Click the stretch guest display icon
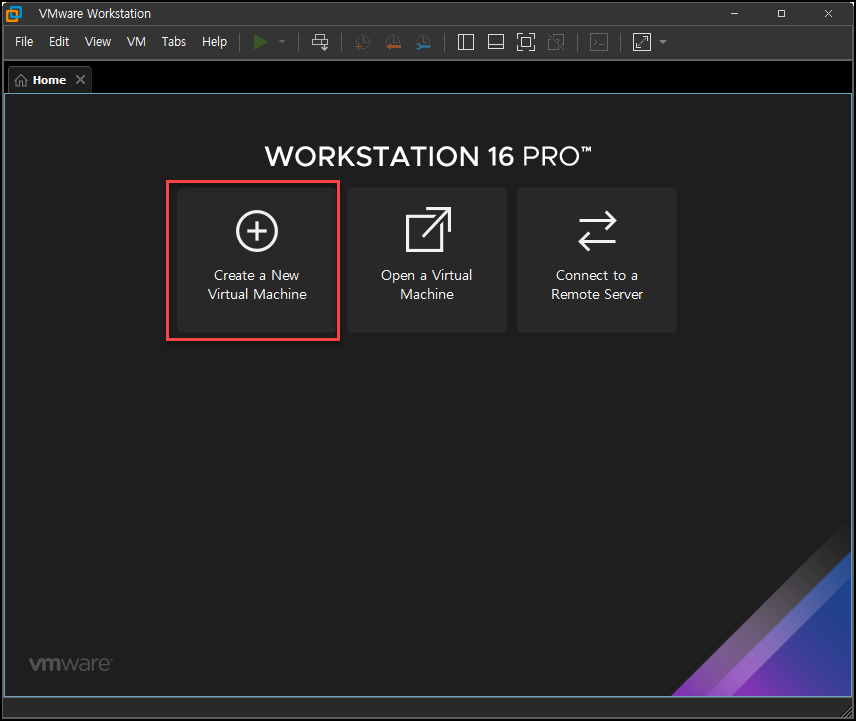The image size is (856, 721). point(642,42)
